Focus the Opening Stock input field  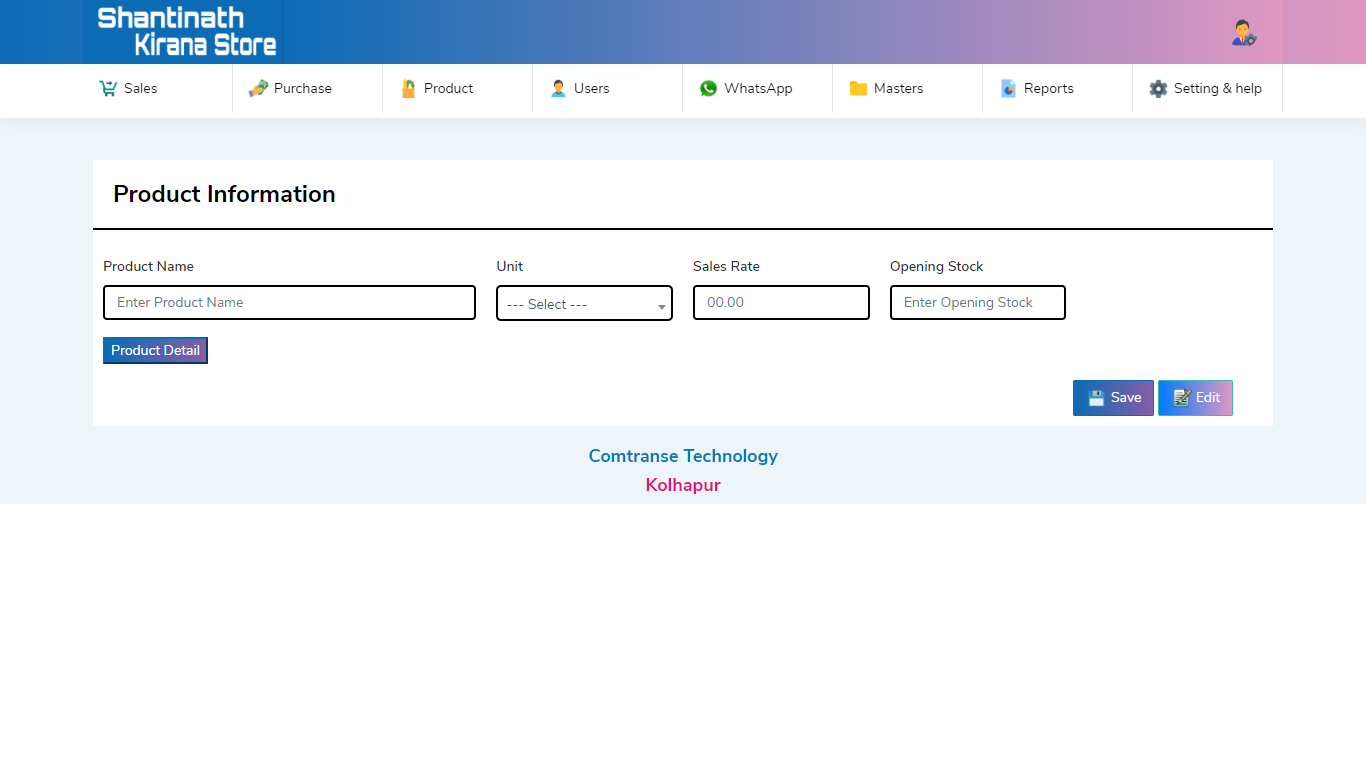click(978, 302)
